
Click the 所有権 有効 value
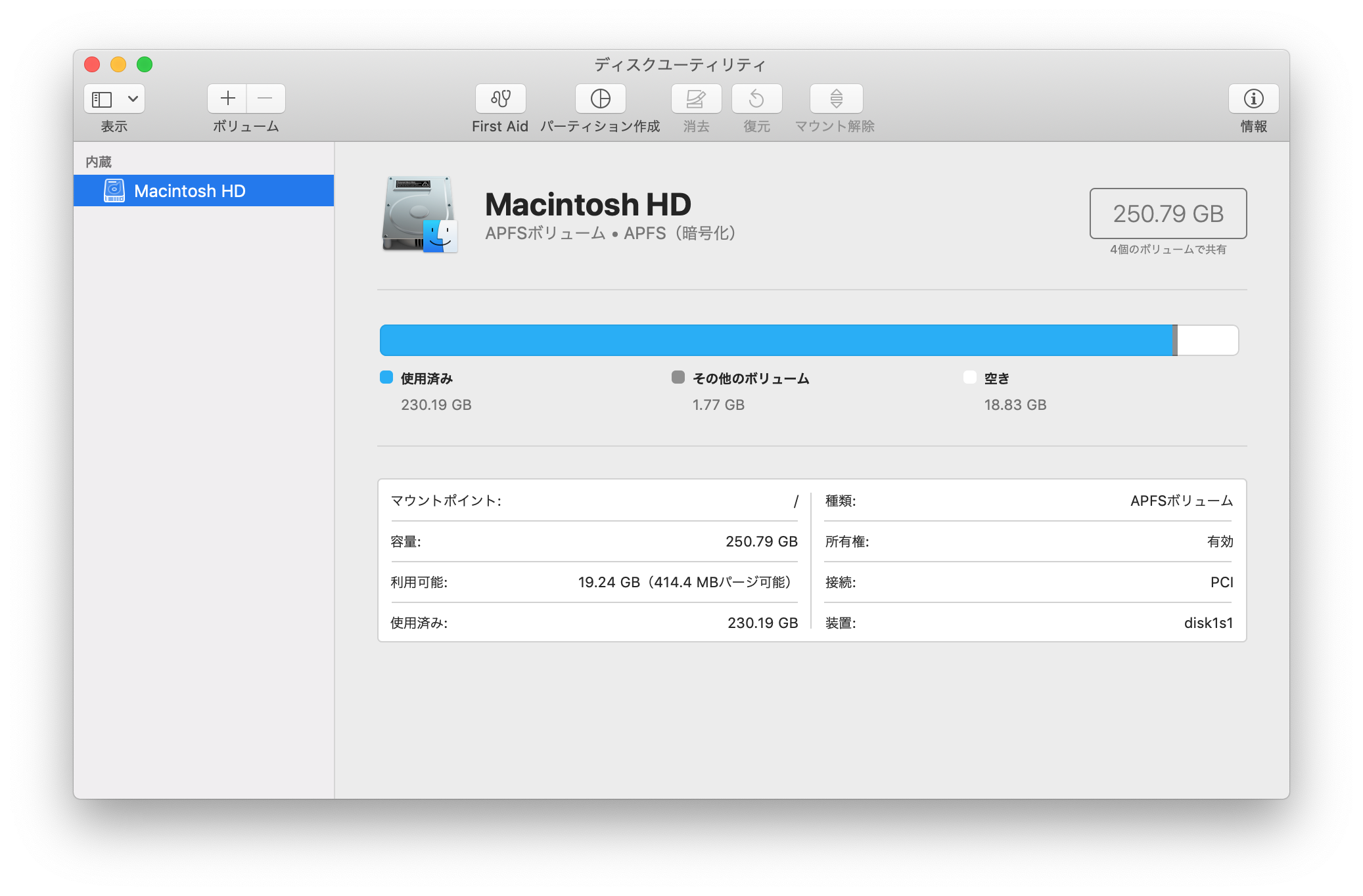point(1220,542)
